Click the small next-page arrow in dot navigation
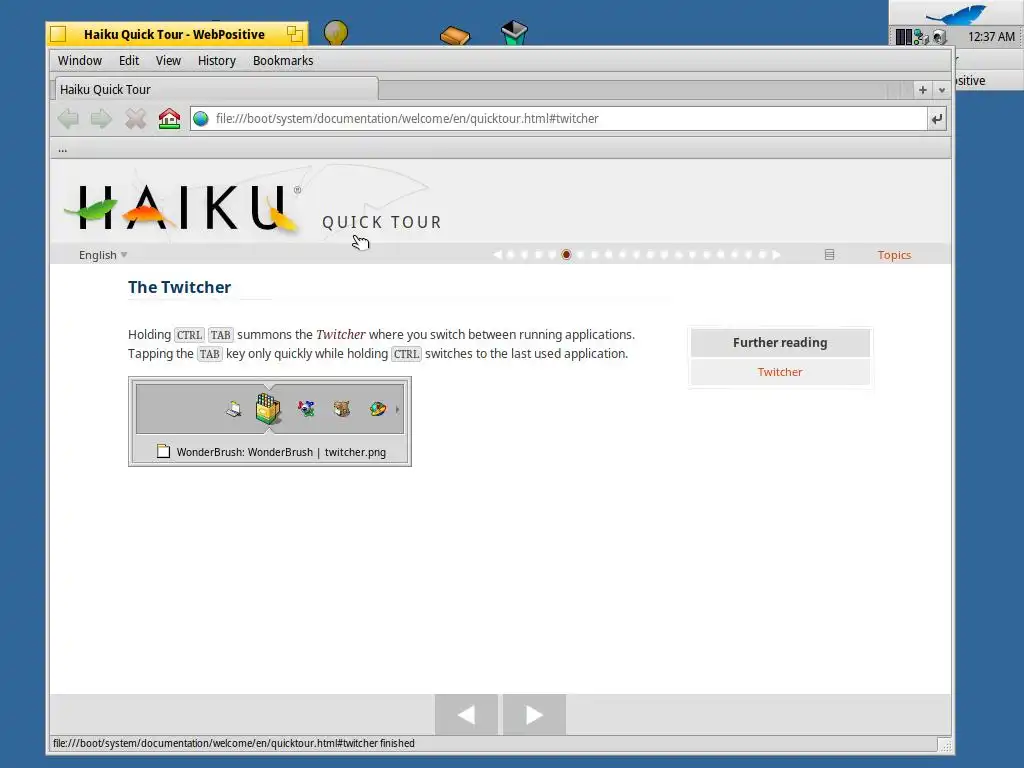This screenshot has width=1024, height=768. (776, 255)
